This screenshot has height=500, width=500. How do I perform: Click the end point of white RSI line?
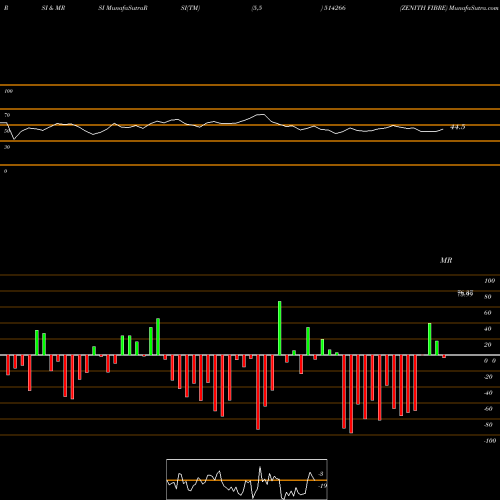(443, 129)
